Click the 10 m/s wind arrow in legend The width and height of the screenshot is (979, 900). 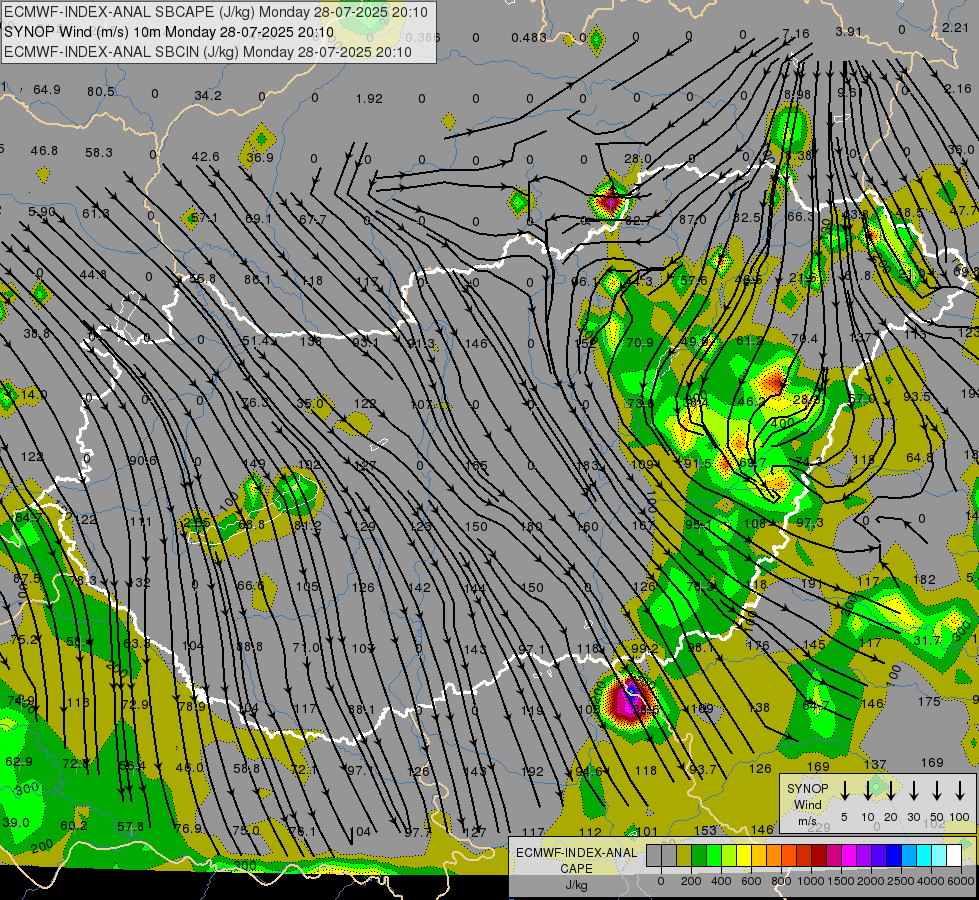[x=868, y=791]
